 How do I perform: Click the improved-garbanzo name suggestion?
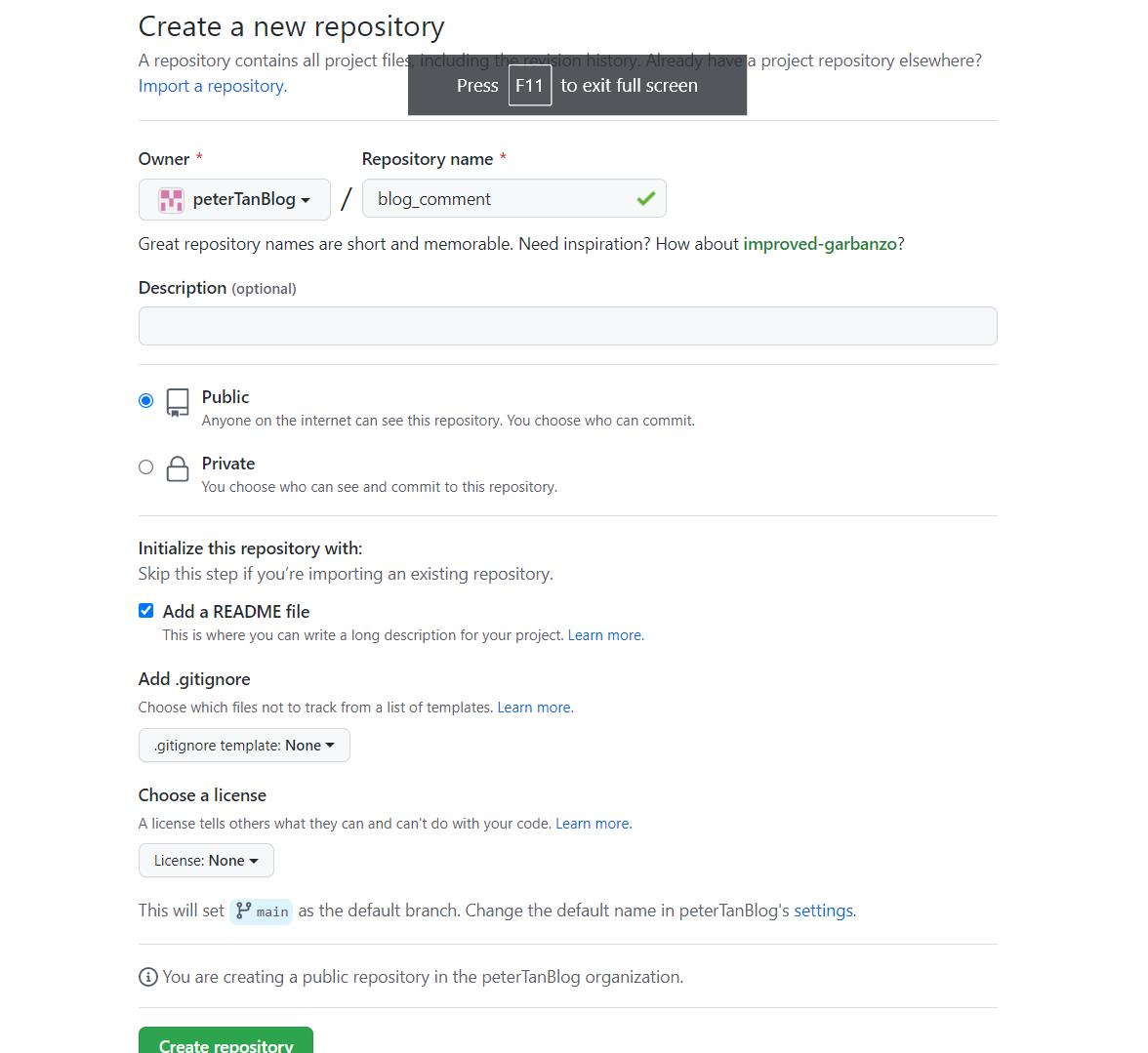[x=820, y=244]
